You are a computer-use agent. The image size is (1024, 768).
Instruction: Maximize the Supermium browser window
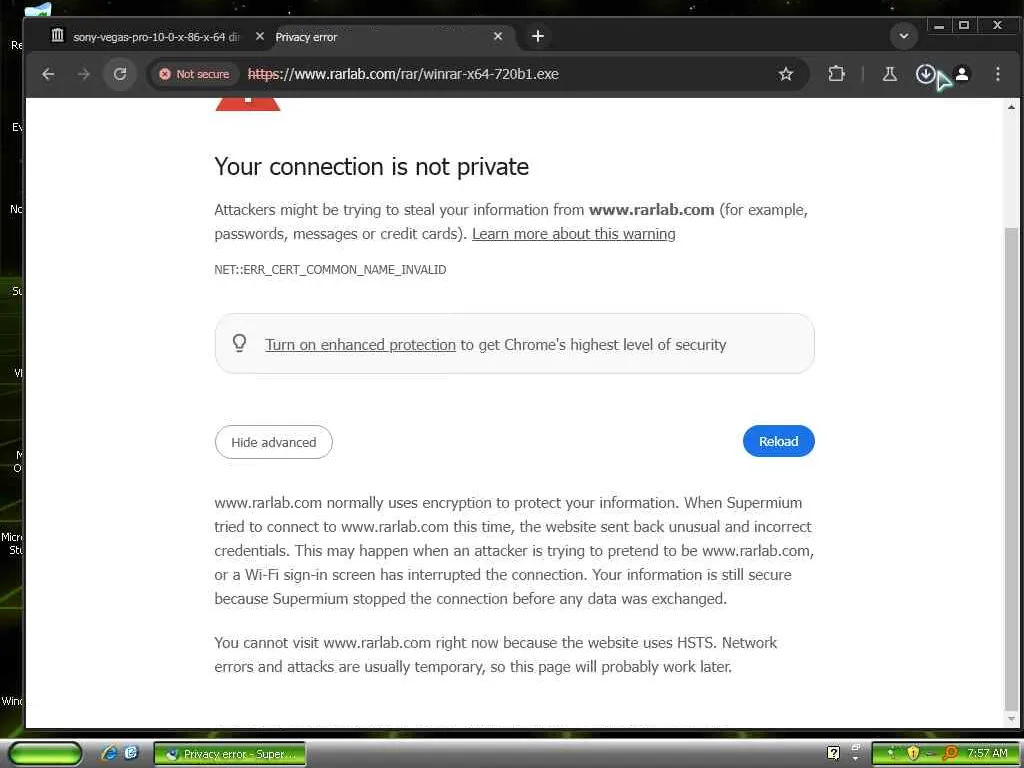click(x=964, y=25)
